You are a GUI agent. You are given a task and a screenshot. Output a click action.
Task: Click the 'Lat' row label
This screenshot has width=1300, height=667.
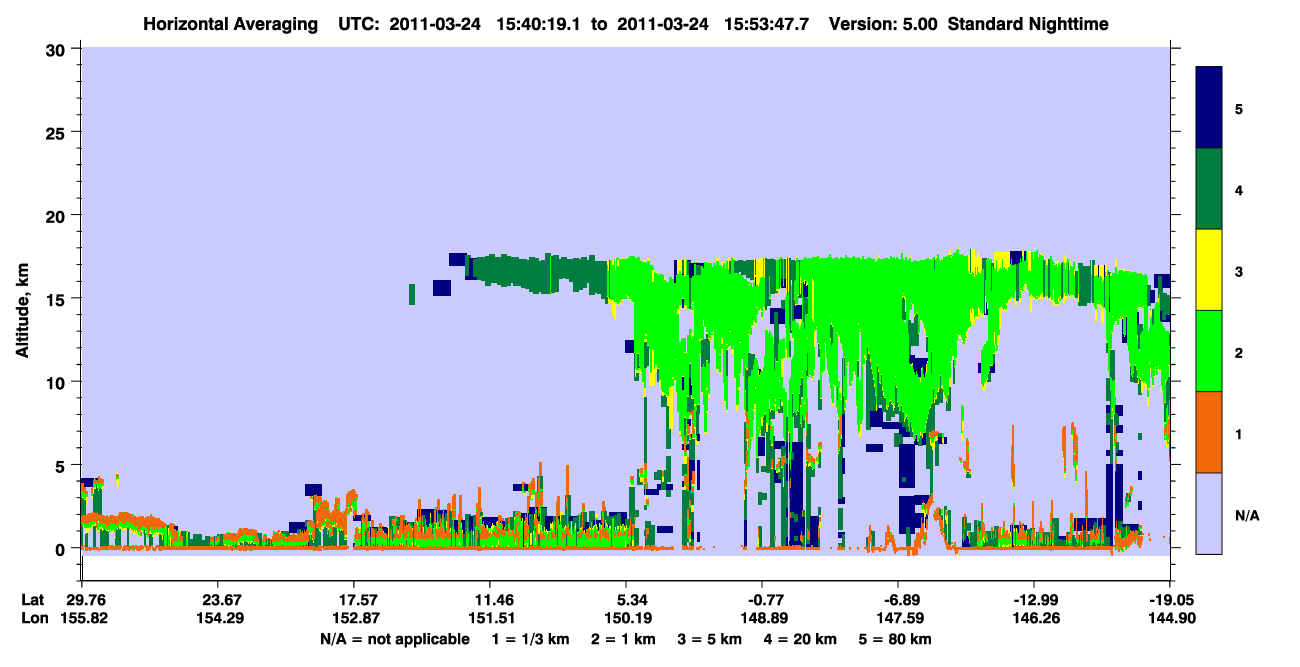[33, 600]
